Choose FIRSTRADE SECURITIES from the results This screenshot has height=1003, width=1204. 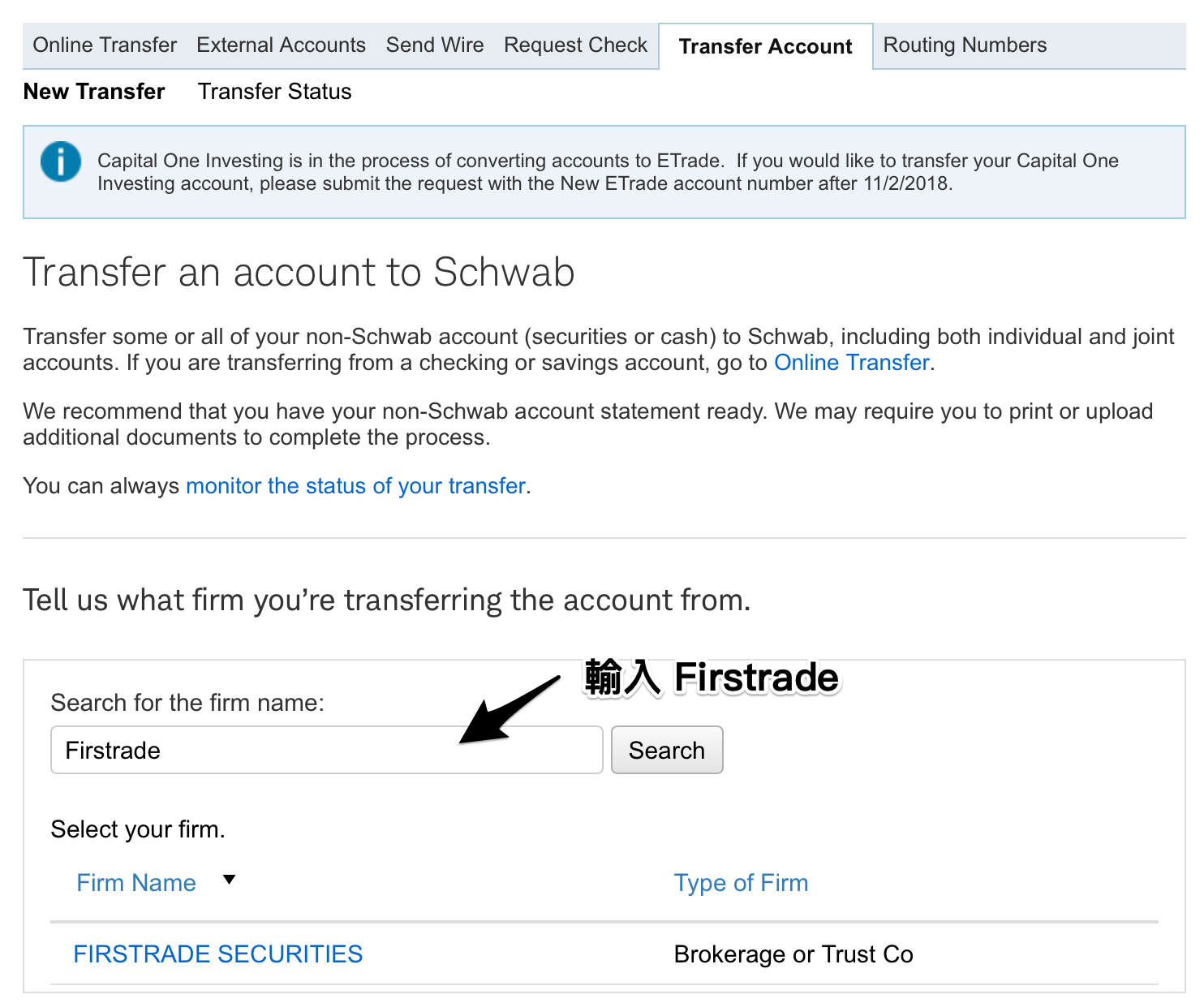tap(218, 954)
